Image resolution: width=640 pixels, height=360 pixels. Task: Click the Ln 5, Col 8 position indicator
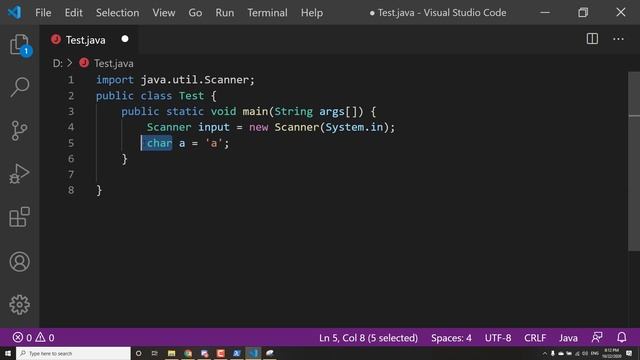click(368, 338)
